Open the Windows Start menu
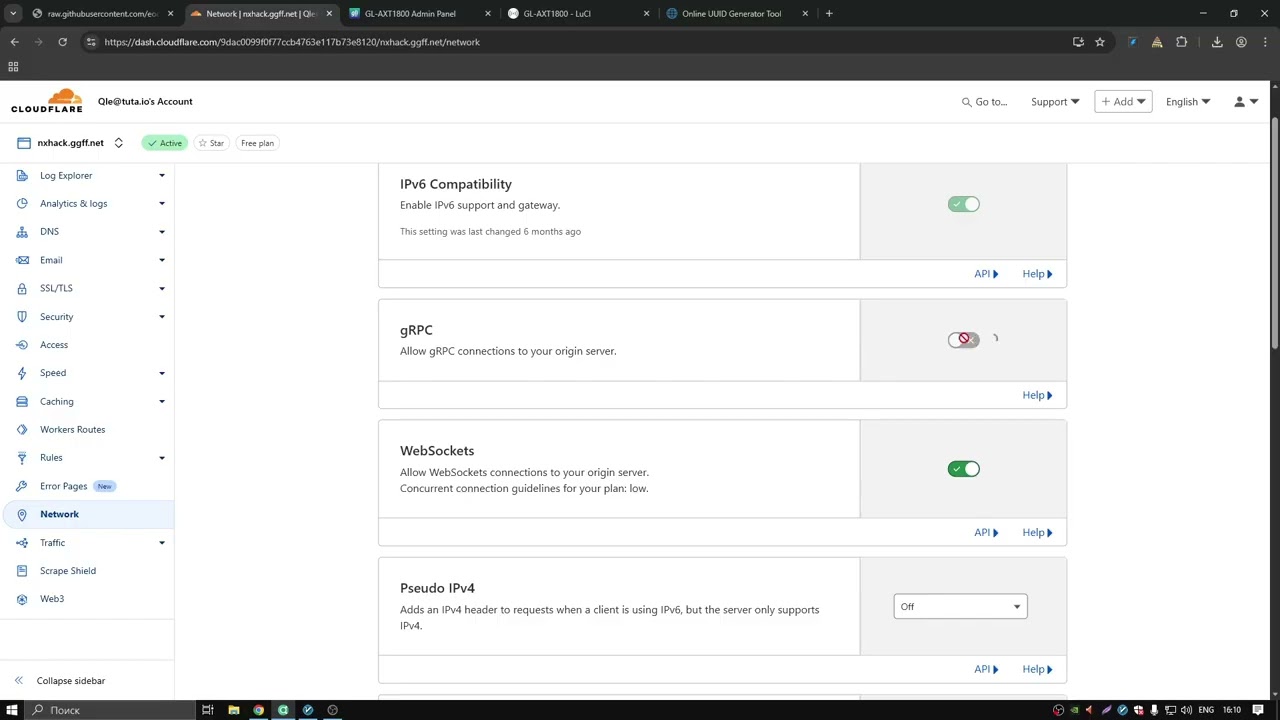1280x720 pixels. point(12,710)
